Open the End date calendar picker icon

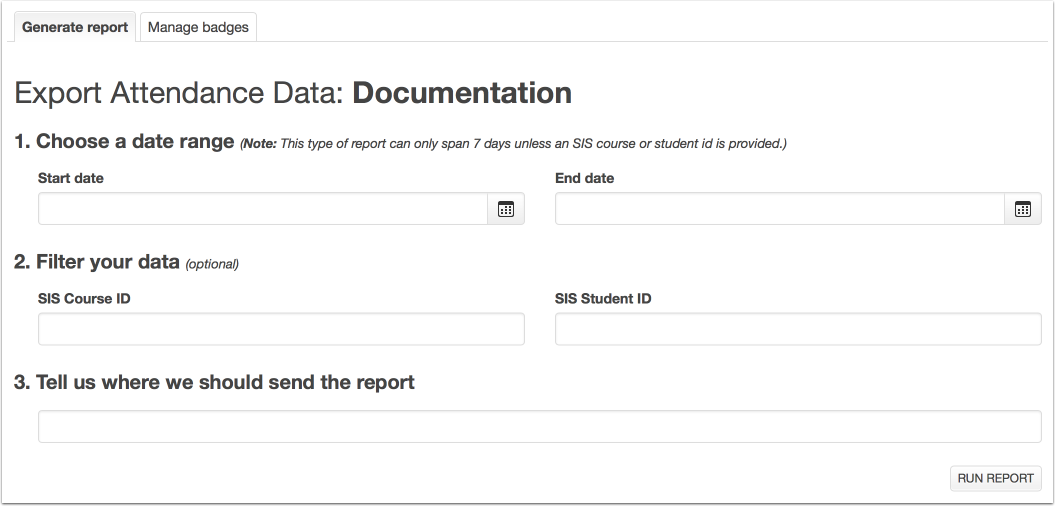point(1023,209)
